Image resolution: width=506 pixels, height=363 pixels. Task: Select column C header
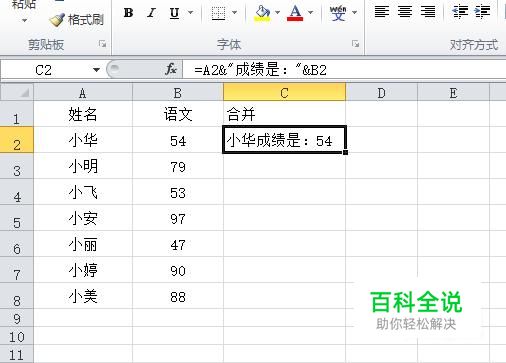[x=284, y=92]
